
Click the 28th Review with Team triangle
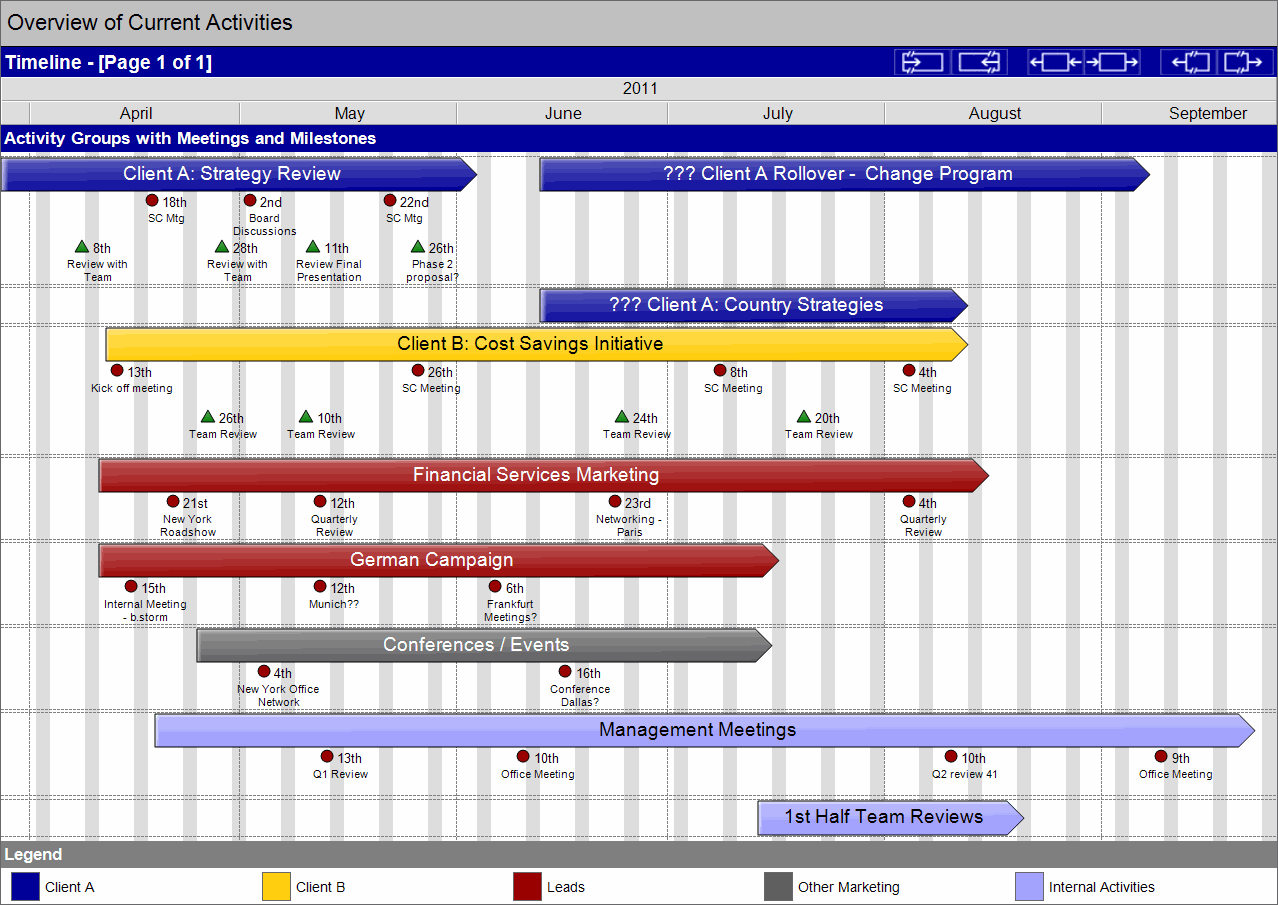(x=222, y=247)
